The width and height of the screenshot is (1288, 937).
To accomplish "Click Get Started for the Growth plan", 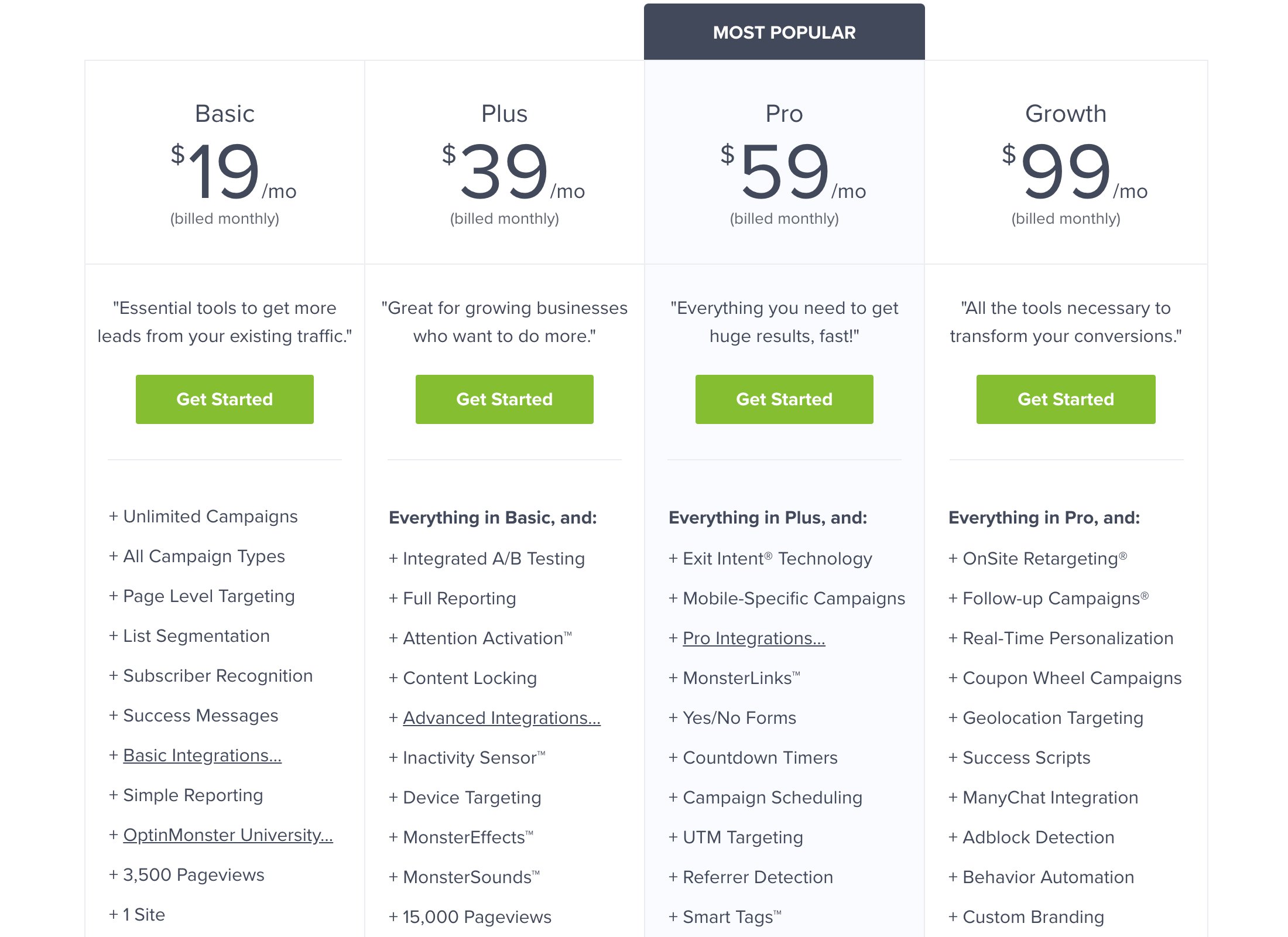I will tap(1066, 399).
